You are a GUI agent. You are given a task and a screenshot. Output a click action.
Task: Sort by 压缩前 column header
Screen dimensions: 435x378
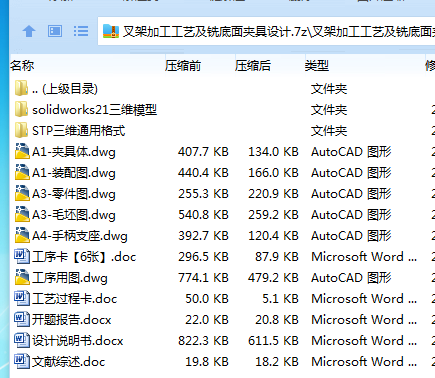click(x=183, y=66)
